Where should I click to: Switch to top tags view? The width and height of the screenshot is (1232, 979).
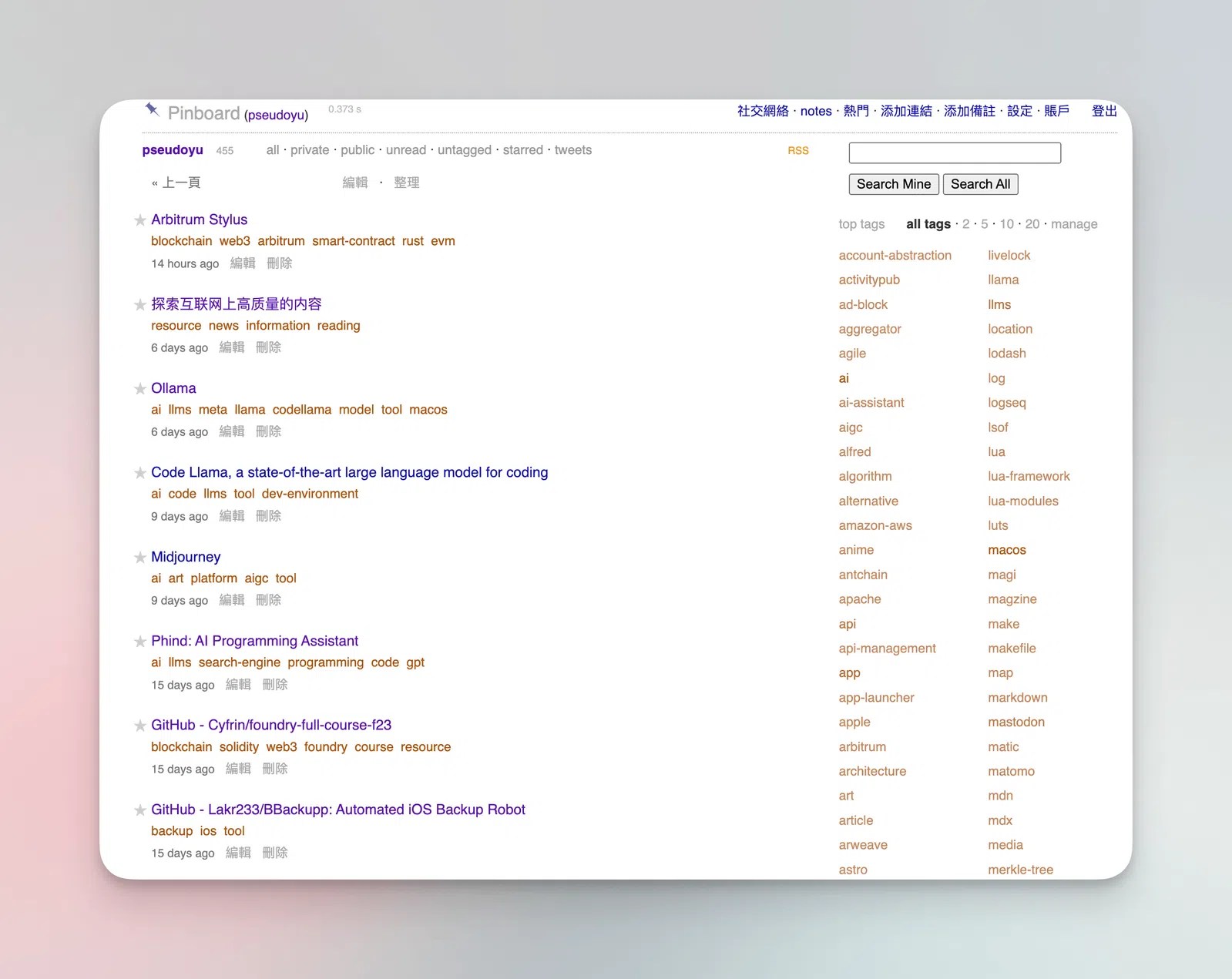[861, 224]
